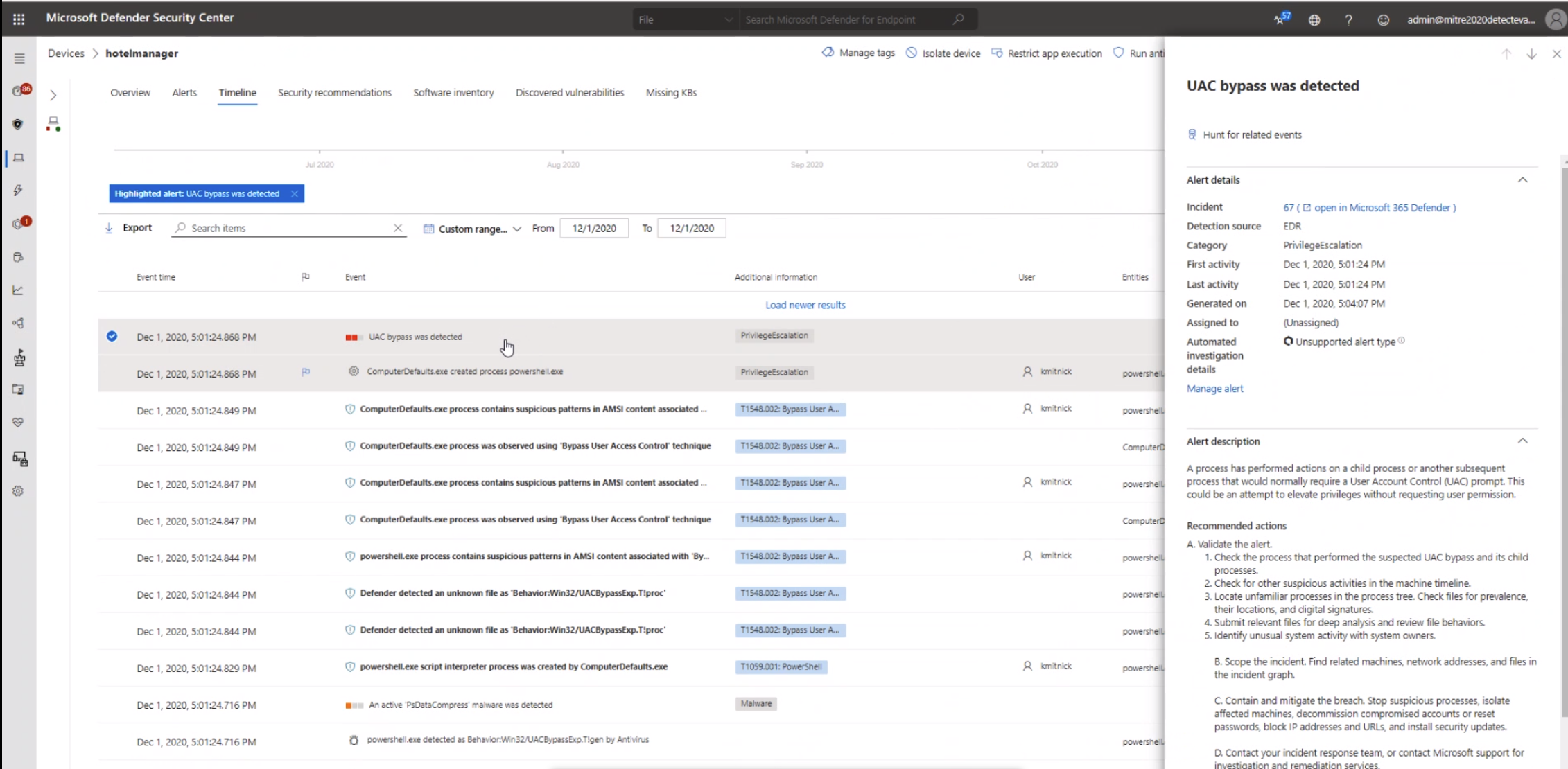Open the lightning bolt sidebar icon
The height and width of the screenshot is (769, 1568).
(18, 191)
